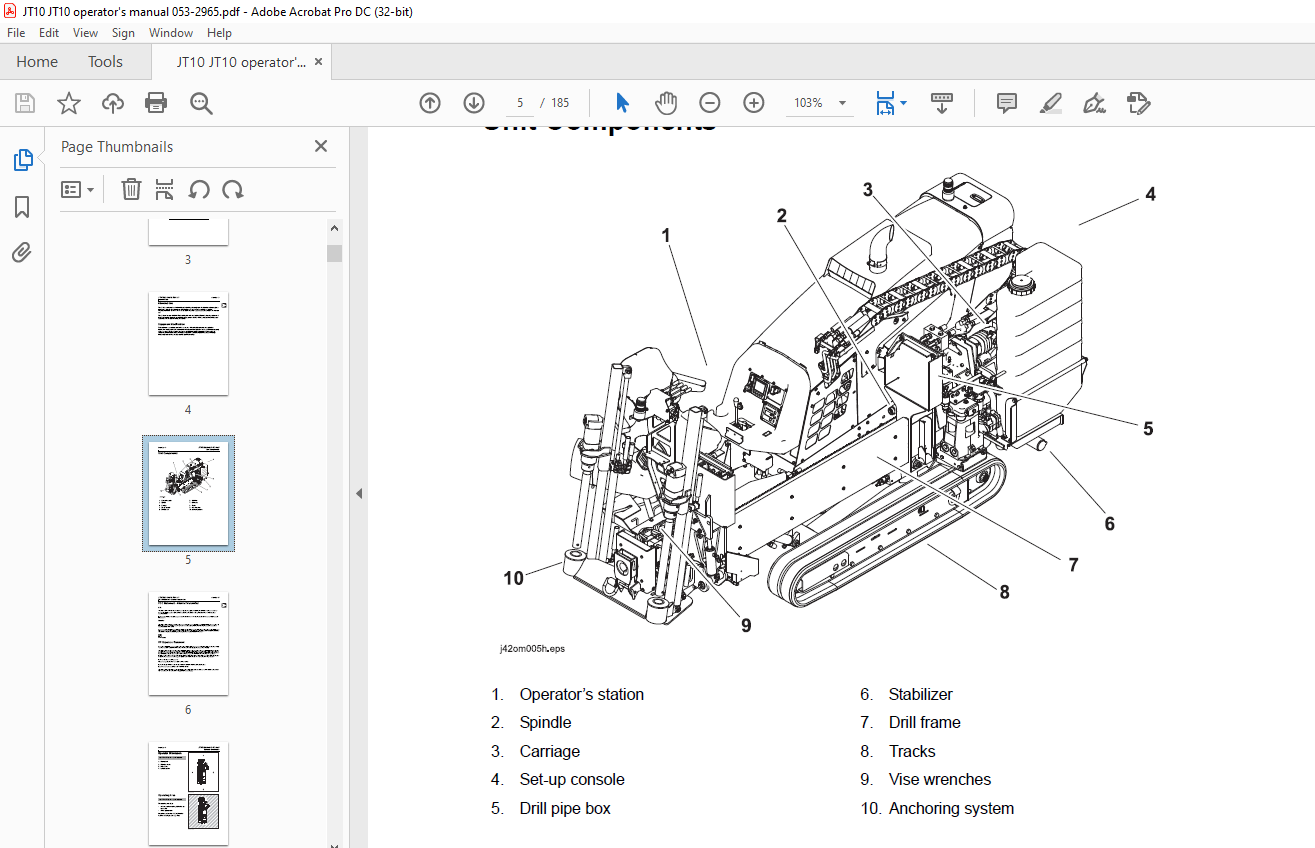This screenshot has width=1315, height=848.
Task: Zoom out with the minus button
Action: coord(710,103)
